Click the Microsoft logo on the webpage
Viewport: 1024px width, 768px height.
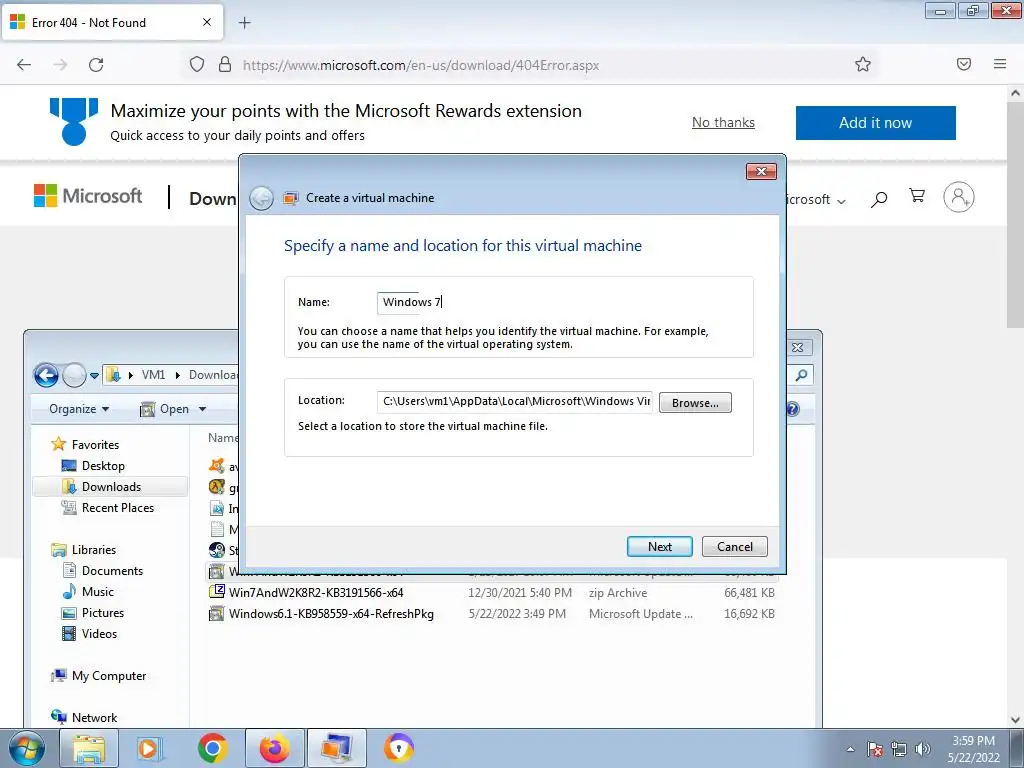click(88, 195)
